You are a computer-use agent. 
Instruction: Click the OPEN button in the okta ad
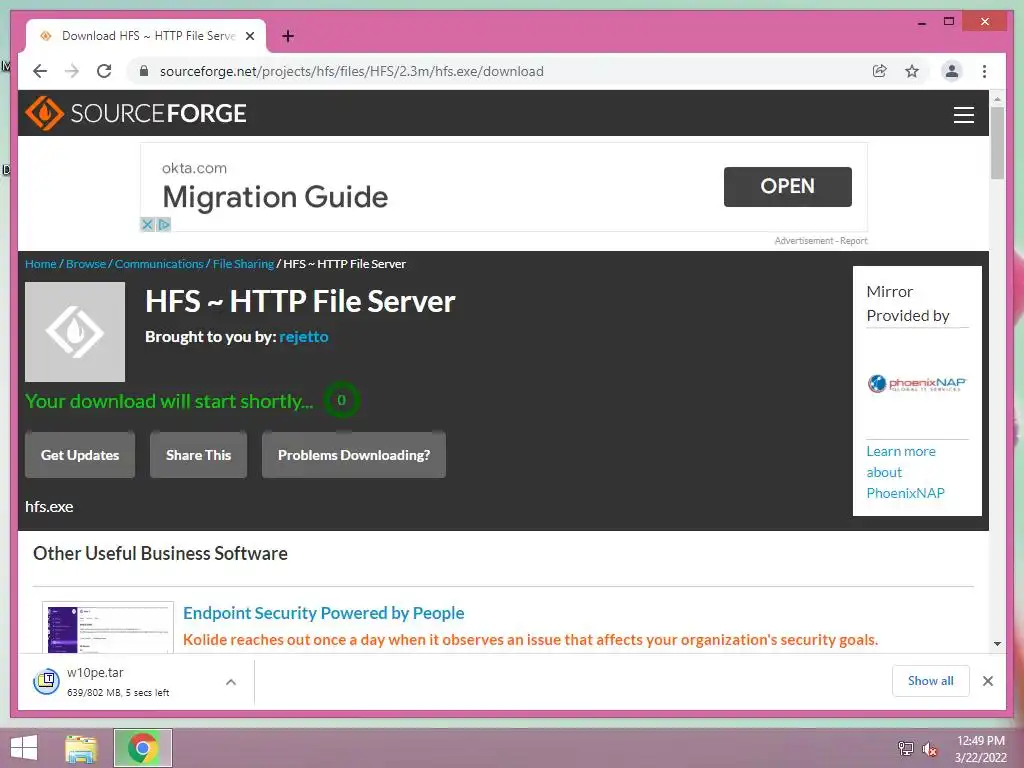tap(788, 187)
